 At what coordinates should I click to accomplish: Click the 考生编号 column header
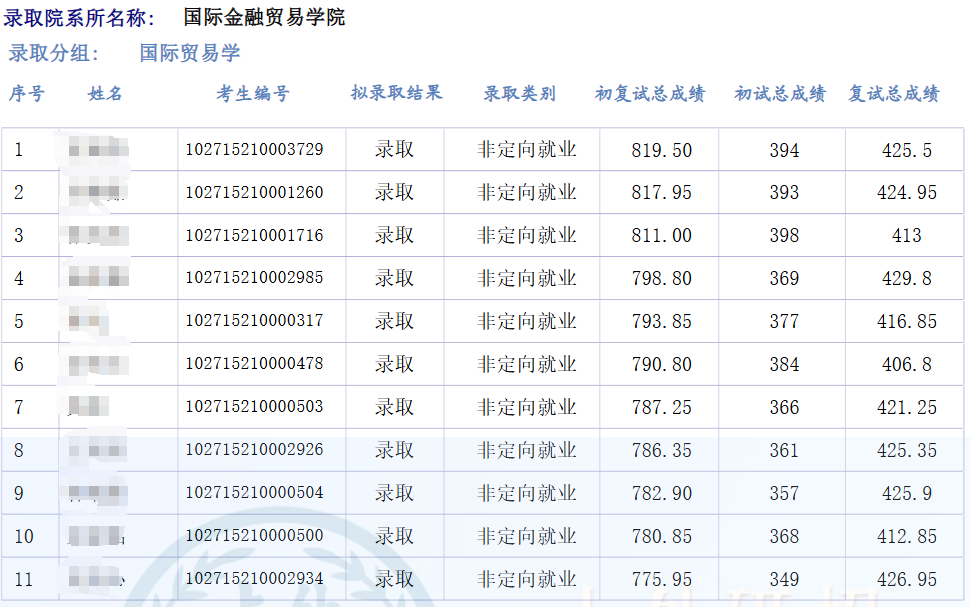point(253,94)
